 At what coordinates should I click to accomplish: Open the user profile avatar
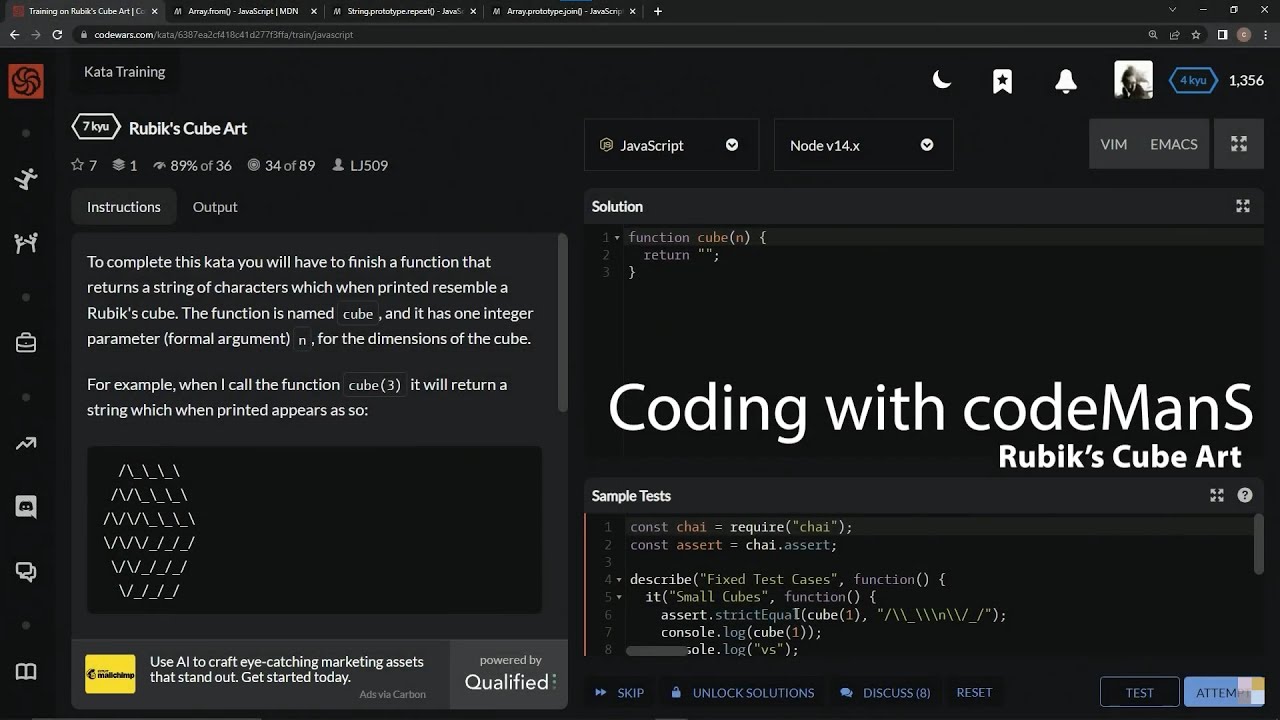coord(1133,80)
